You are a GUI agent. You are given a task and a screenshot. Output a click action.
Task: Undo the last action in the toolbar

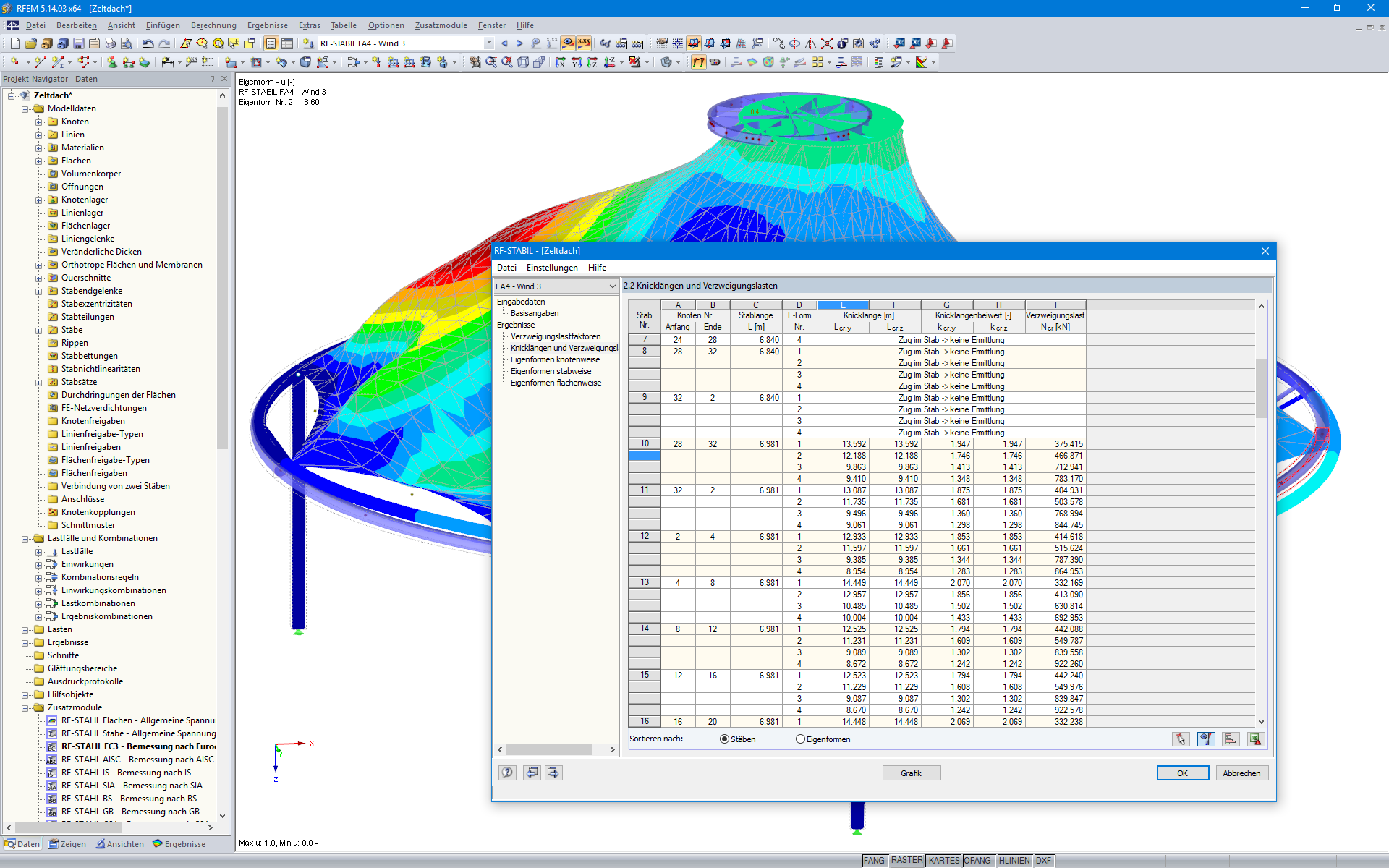148,43
